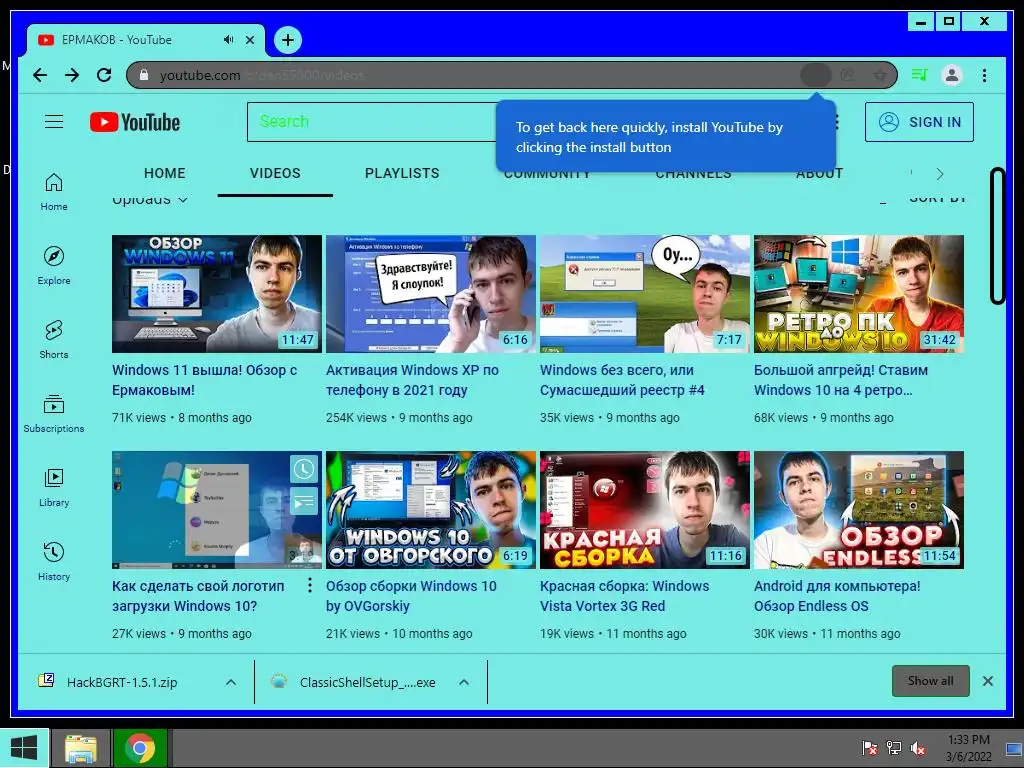Image resolution: width=1024 pixels, height=768 pixels.
Task: Open Chrome media control button
Action: [920, 75]
